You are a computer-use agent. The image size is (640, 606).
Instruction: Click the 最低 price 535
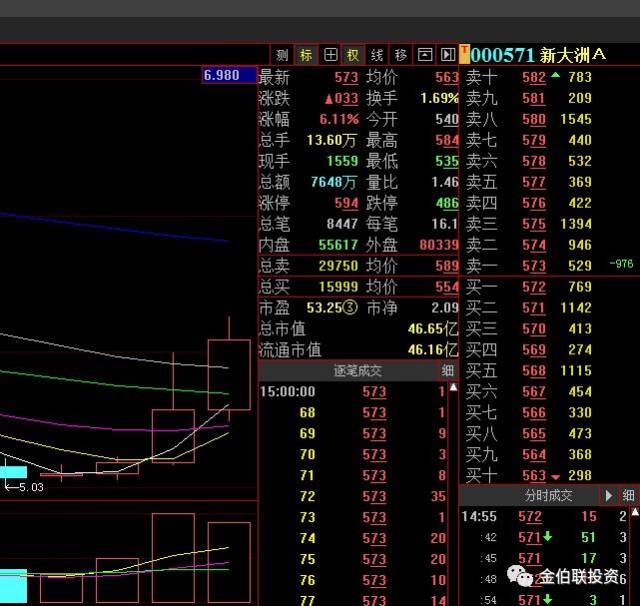pos(447,161)
